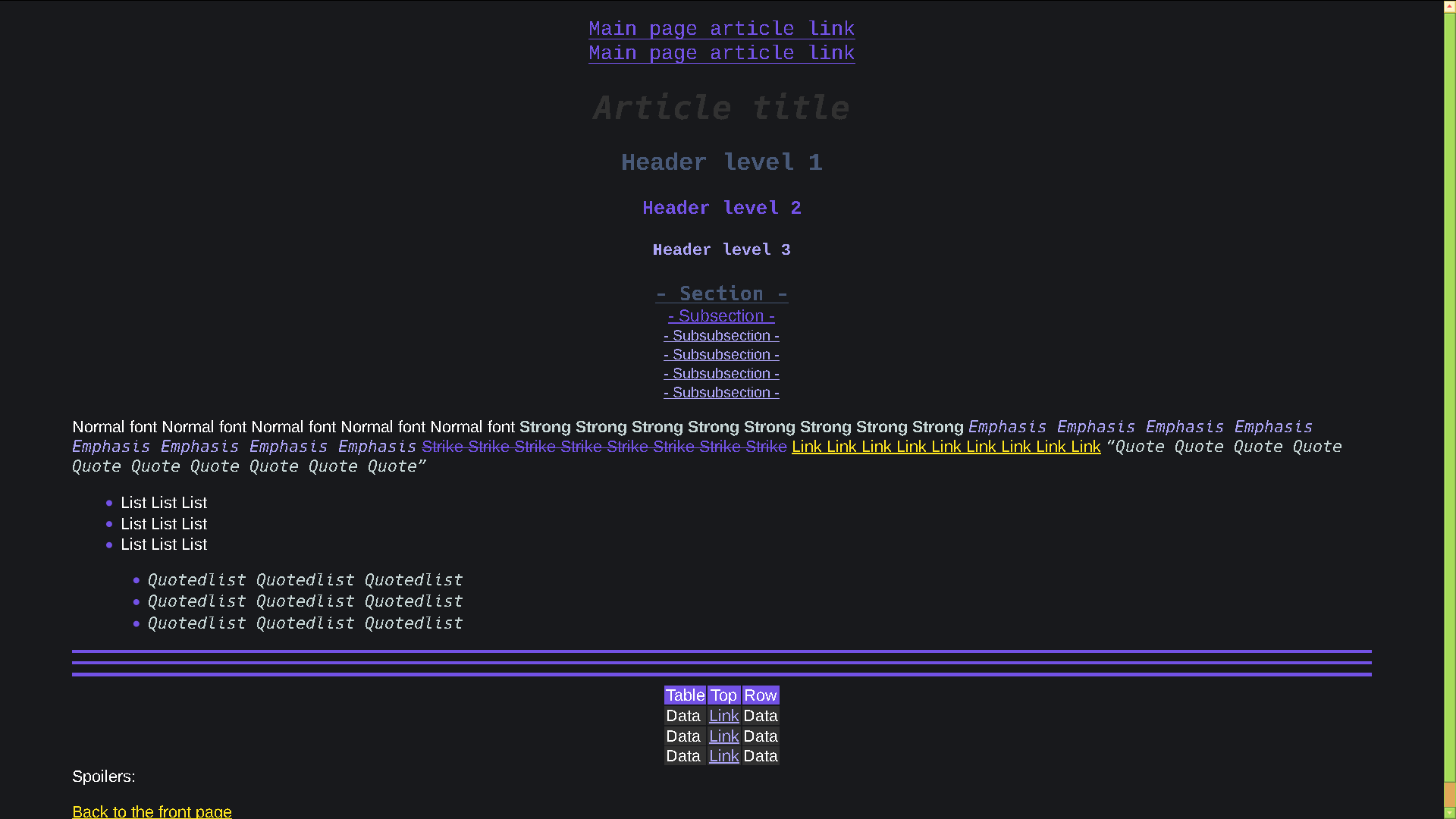Click the second Subsubsection link

(x=721, y=354)
